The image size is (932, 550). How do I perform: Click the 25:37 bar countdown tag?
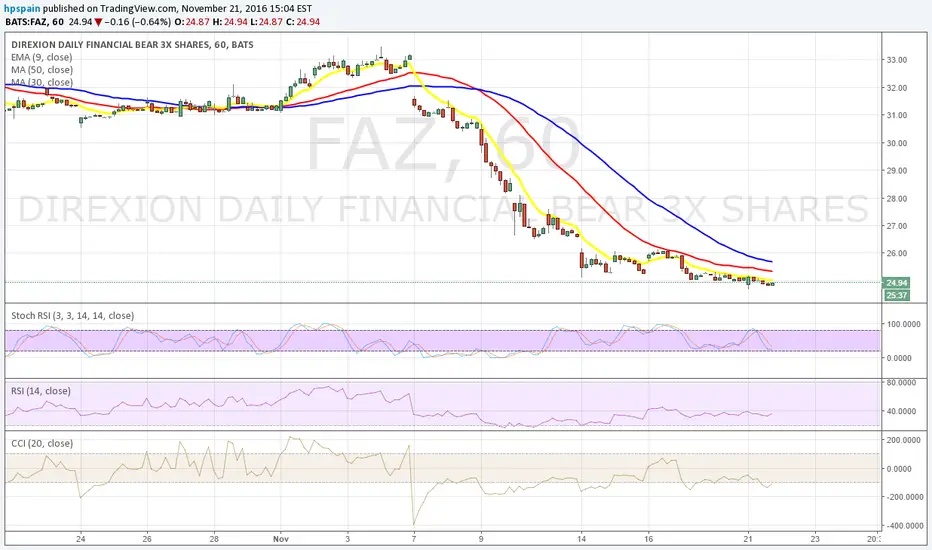coord(896,295)
